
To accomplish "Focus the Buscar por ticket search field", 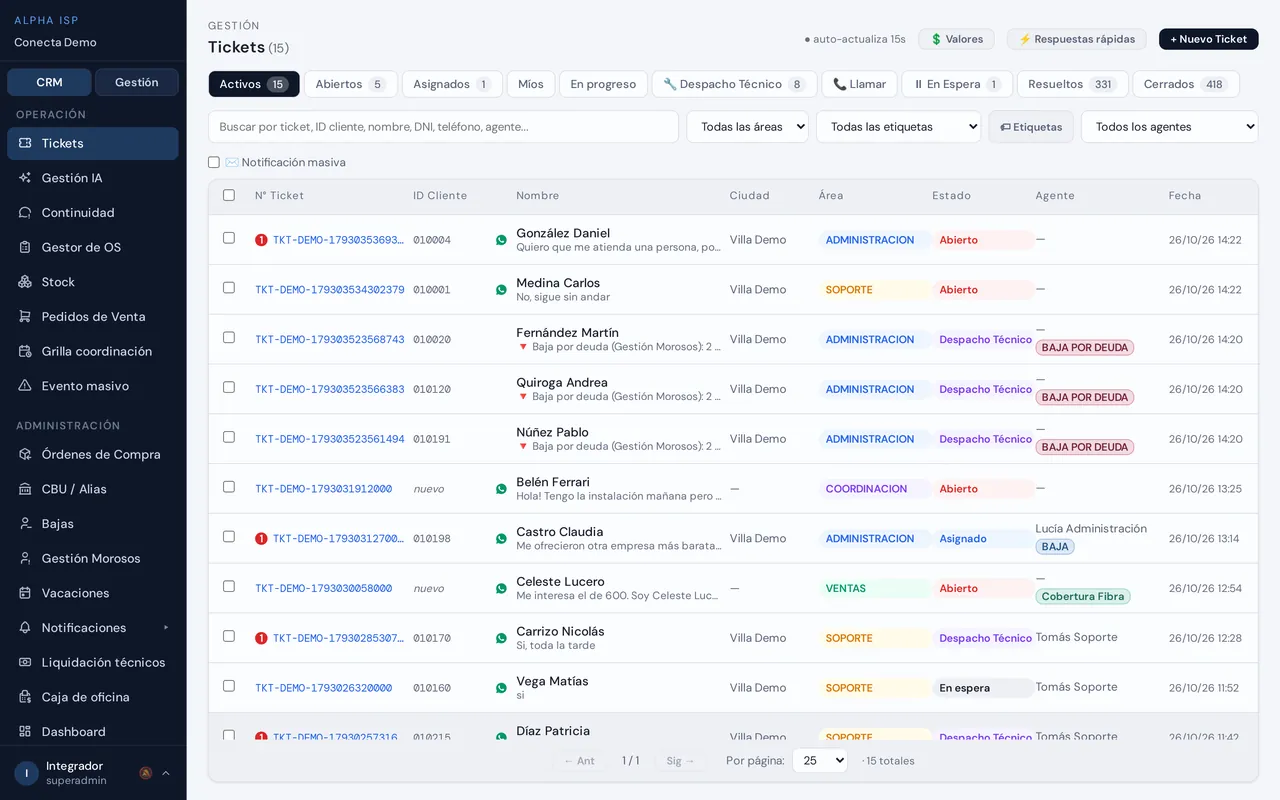I will point(443,127).
